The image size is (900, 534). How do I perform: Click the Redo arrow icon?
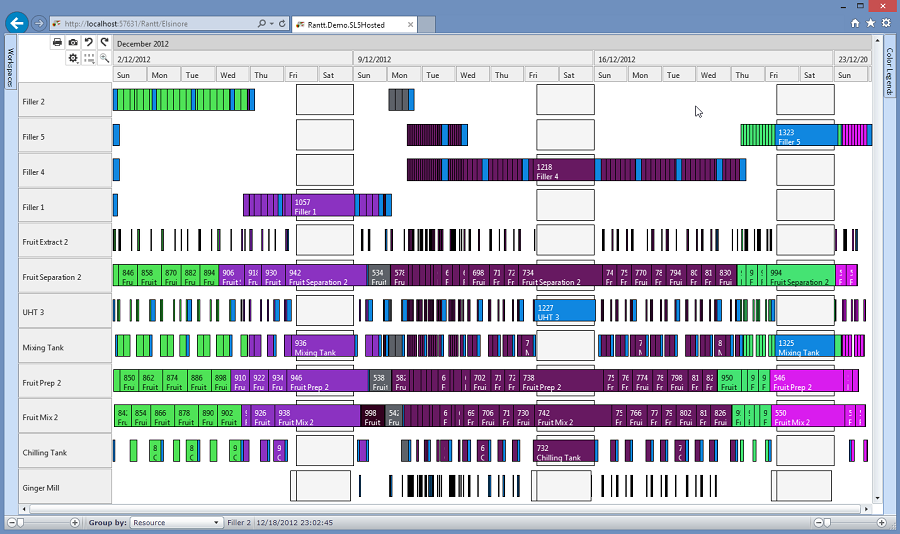pyautogui.click(x=104, y=43)
